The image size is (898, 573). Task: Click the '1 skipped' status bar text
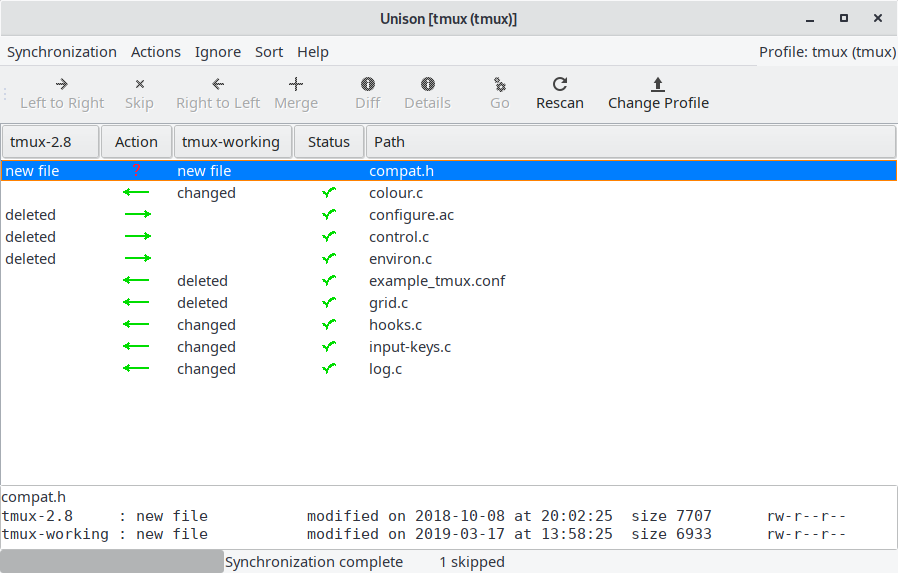472,562
